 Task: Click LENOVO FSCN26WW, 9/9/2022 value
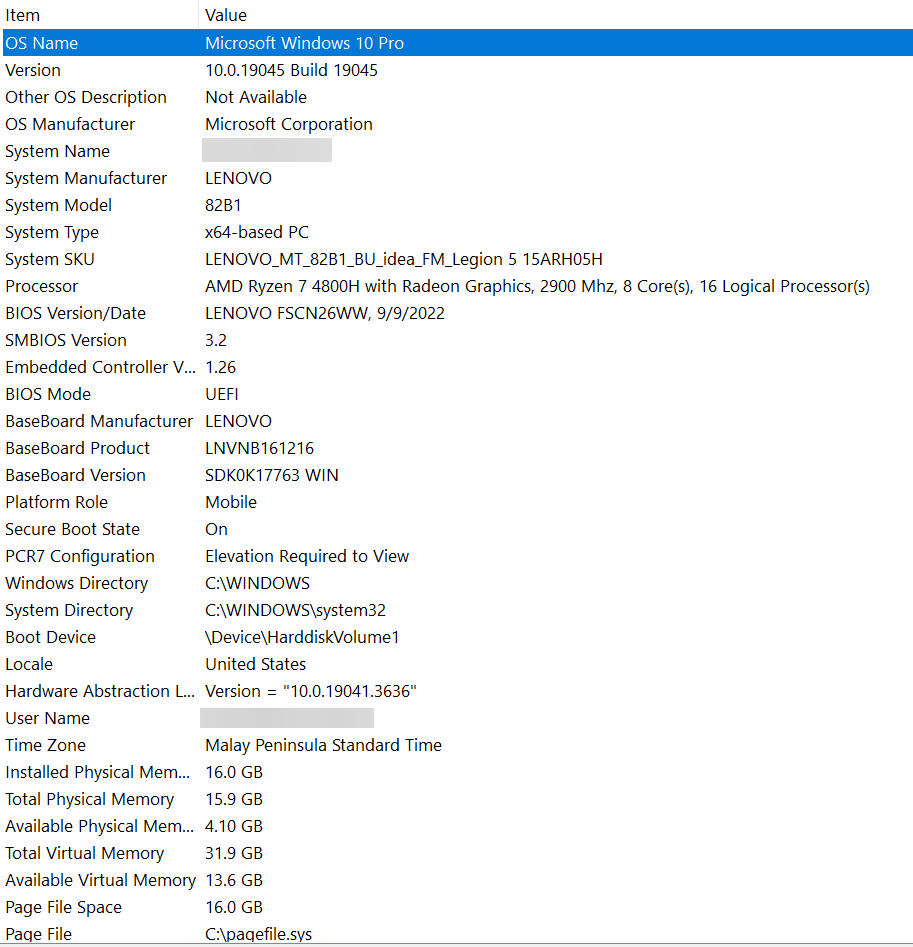[x=325, y=313]
